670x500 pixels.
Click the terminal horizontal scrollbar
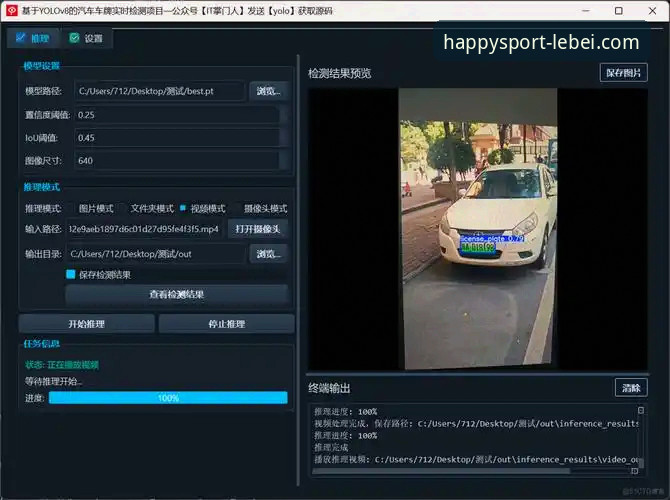[441, 471]
